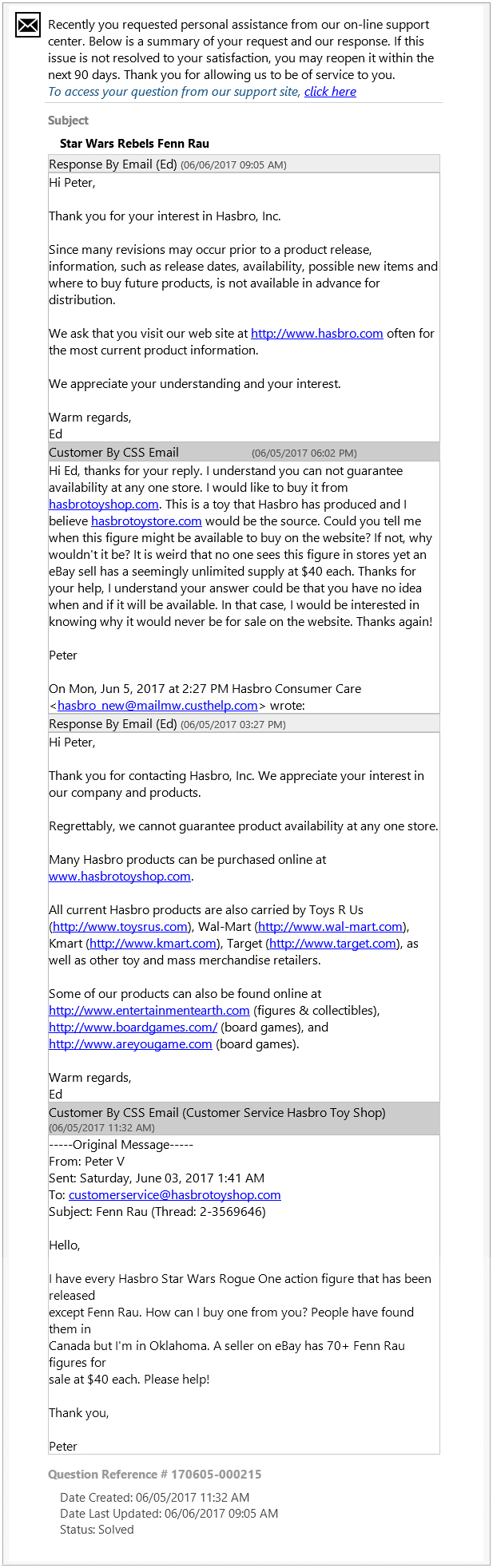Click the subject "Star Wars Rebels Fenn Rau"
The height and width of the screenshot is (1568, 493).
pyautogui.click(x=134, y=144)
